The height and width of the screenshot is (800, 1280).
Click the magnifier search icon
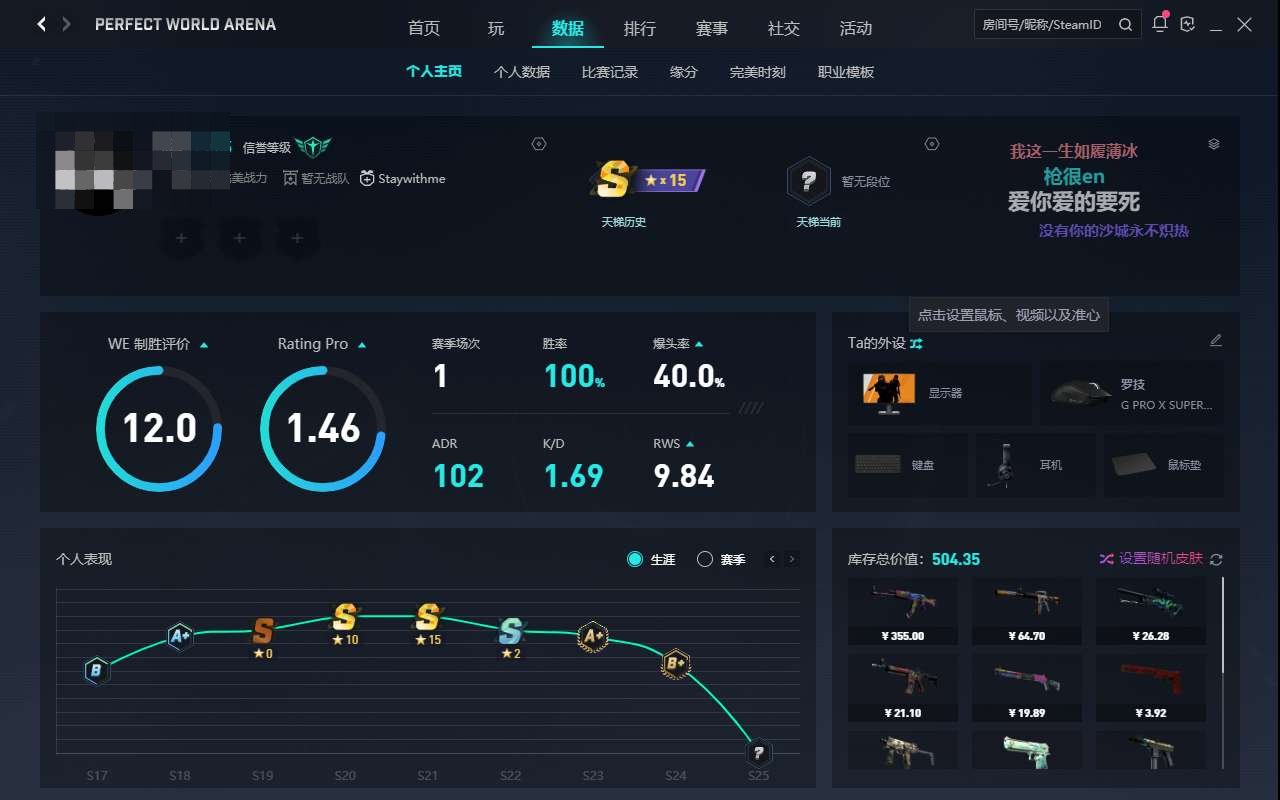(1126, 24)
